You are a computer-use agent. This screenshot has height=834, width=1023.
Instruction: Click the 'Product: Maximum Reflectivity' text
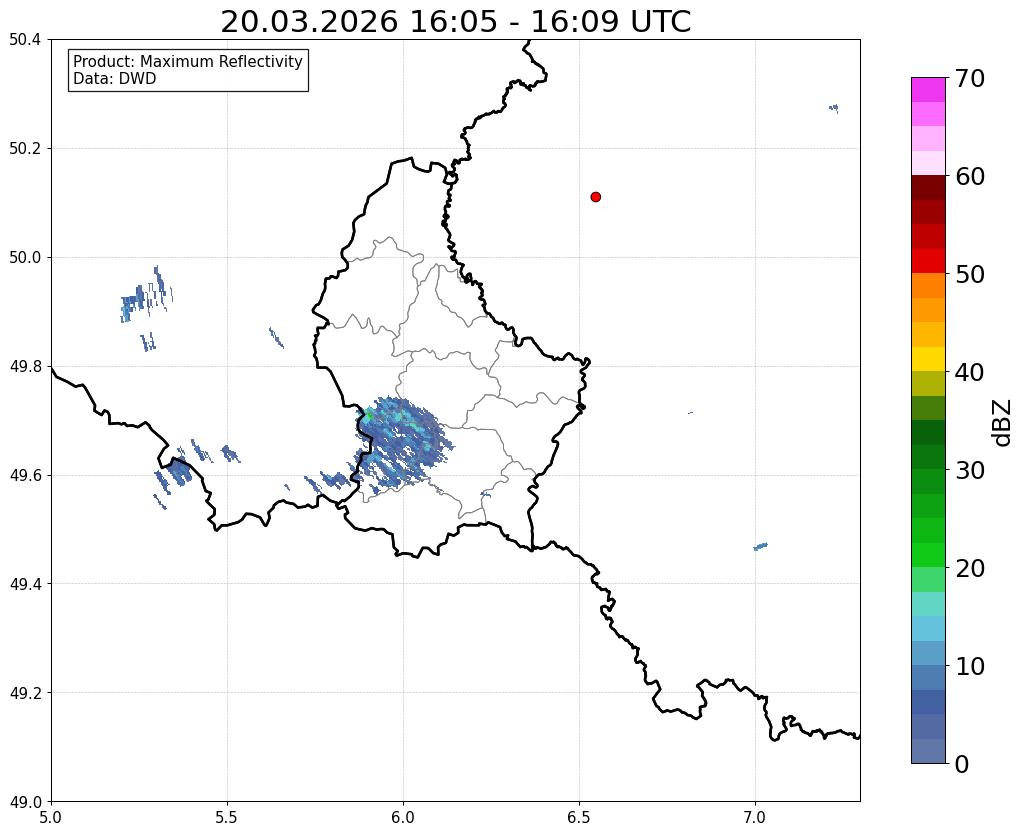coord(188,61)
